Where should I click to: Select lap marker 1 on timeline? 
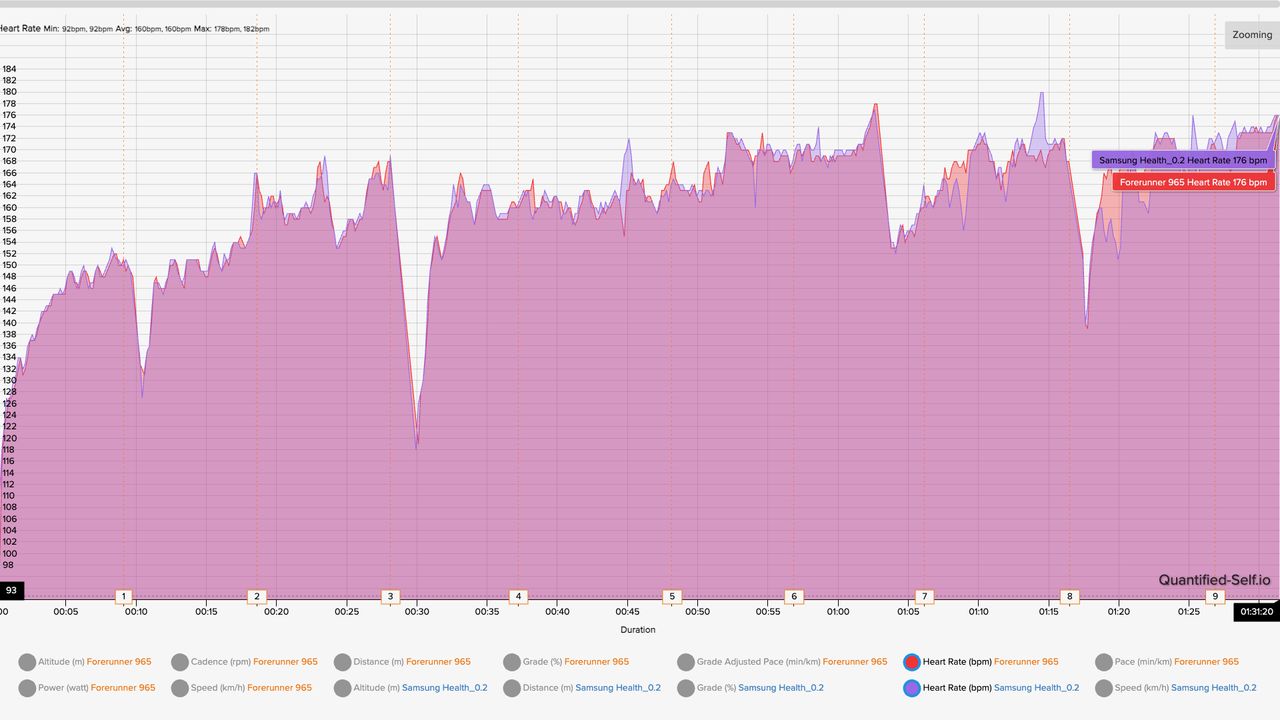124,597
